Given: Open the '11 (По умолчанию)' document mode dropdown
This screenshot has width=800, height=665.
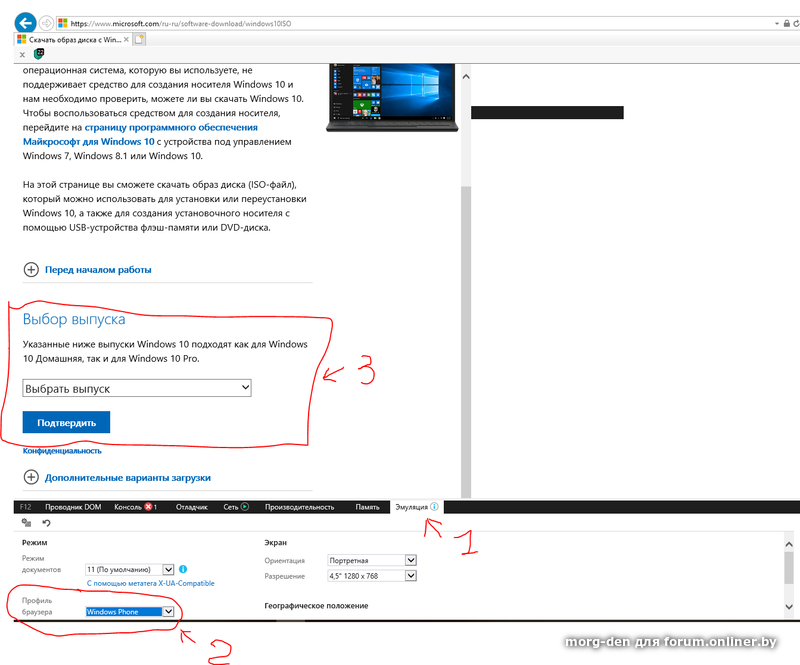Looking at the screenshot, I should click(130, 569).
